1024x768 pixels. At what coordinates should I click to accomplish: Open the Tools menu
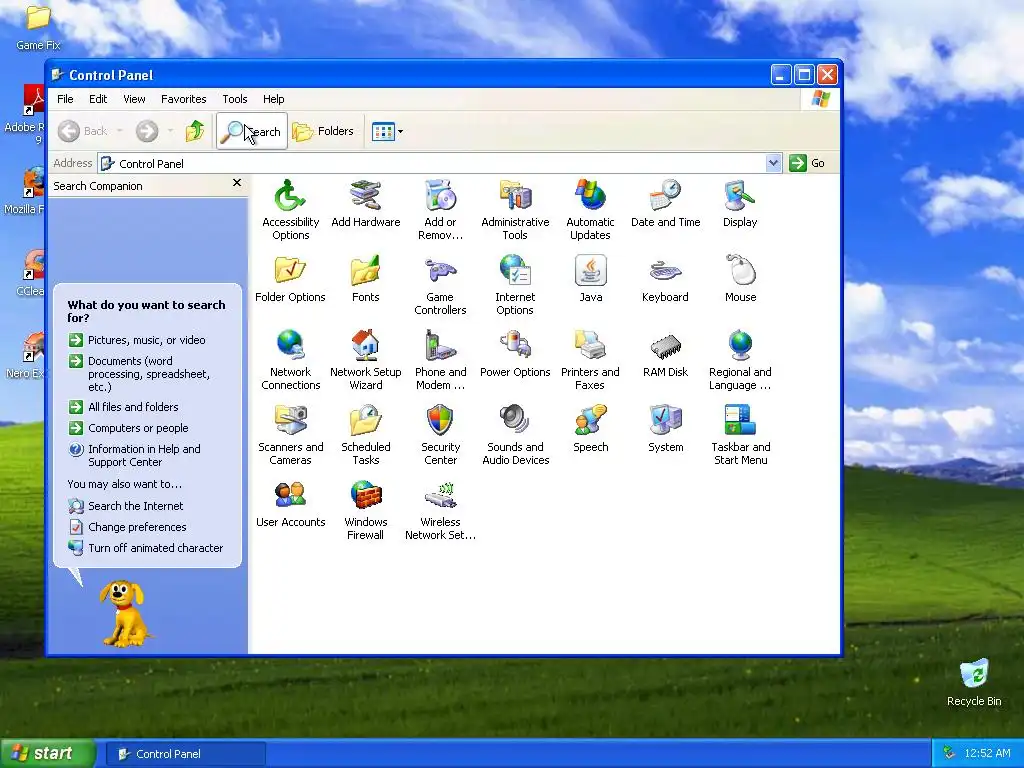(x=234, y=99)
